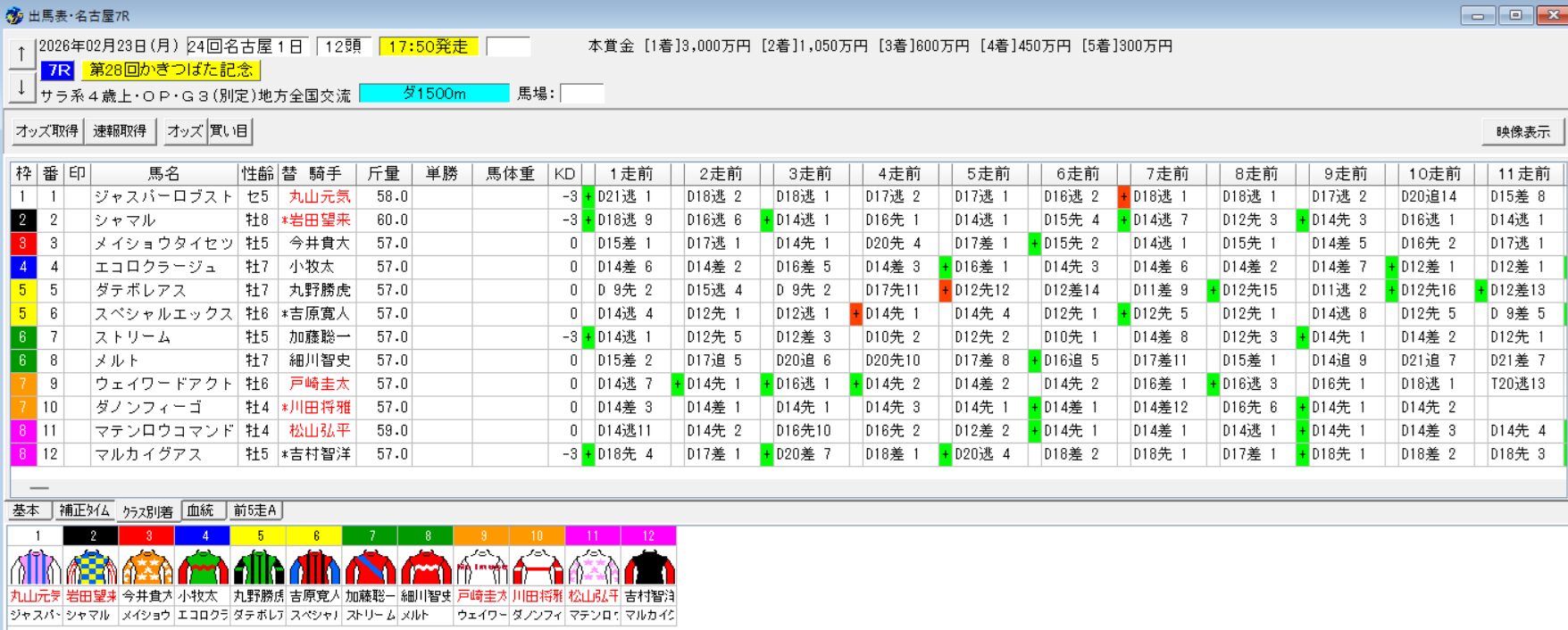Click black silk icon number 12
The height and width of the screenshot is (630, 1568).
649,568
